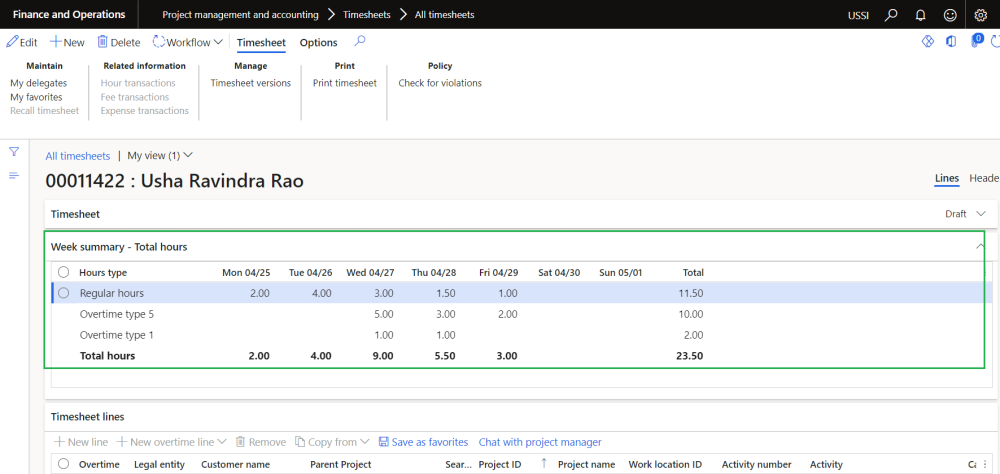1000x474 pixels.
Task: Select the Regular hours row radio button
Action: click(64, 293)
